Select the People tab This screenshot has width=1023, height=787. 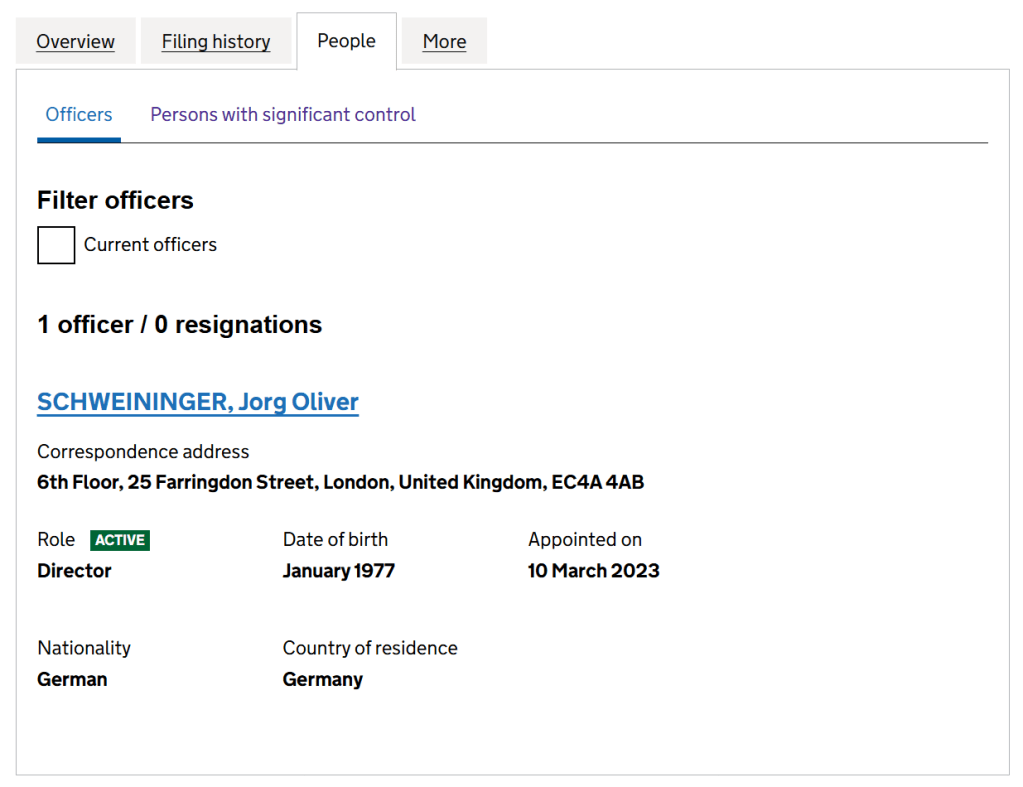(x=346, y=41)
